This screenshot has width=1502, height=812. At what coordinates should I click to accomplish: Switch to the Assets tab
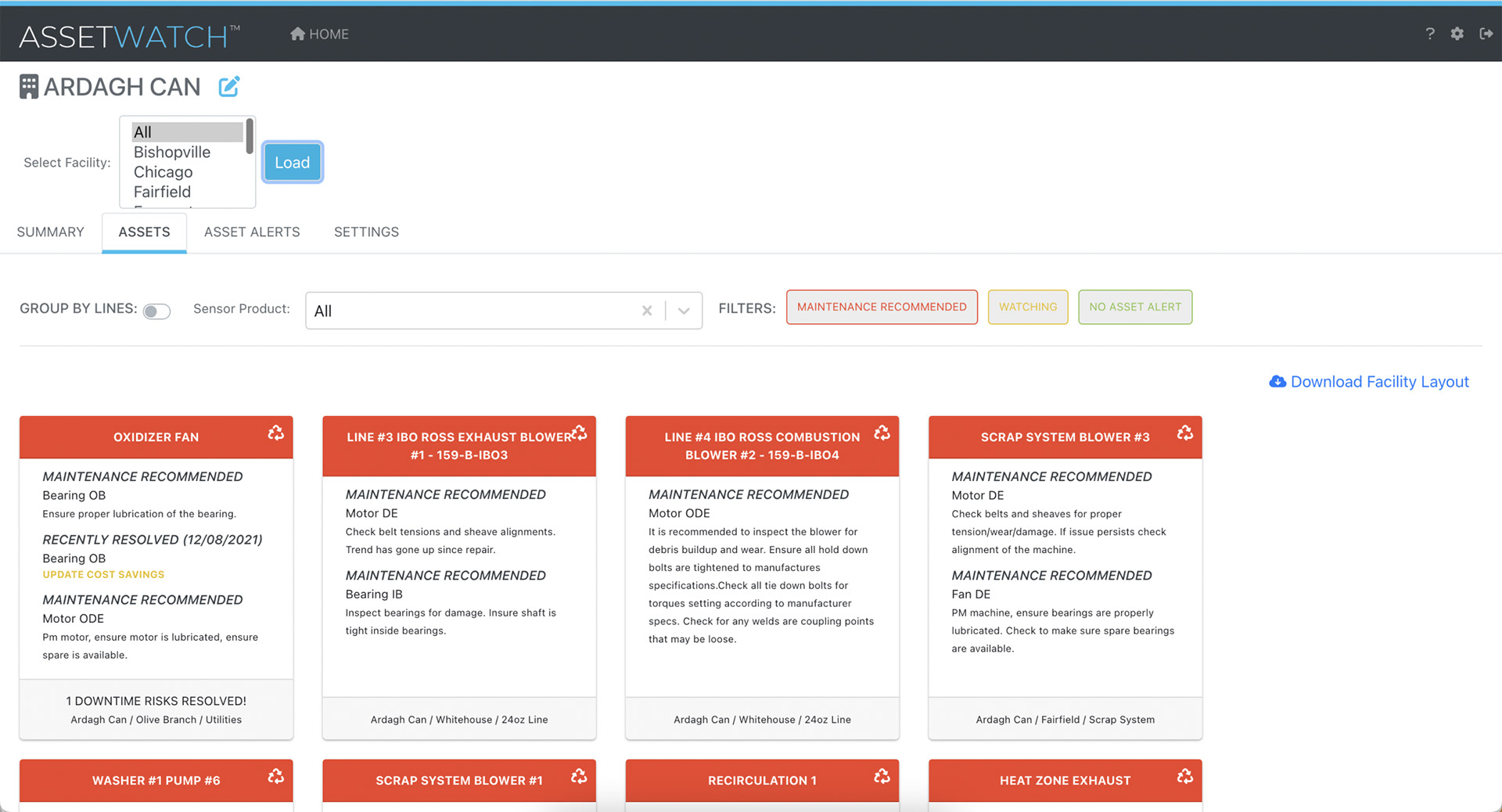coord(144,232)
